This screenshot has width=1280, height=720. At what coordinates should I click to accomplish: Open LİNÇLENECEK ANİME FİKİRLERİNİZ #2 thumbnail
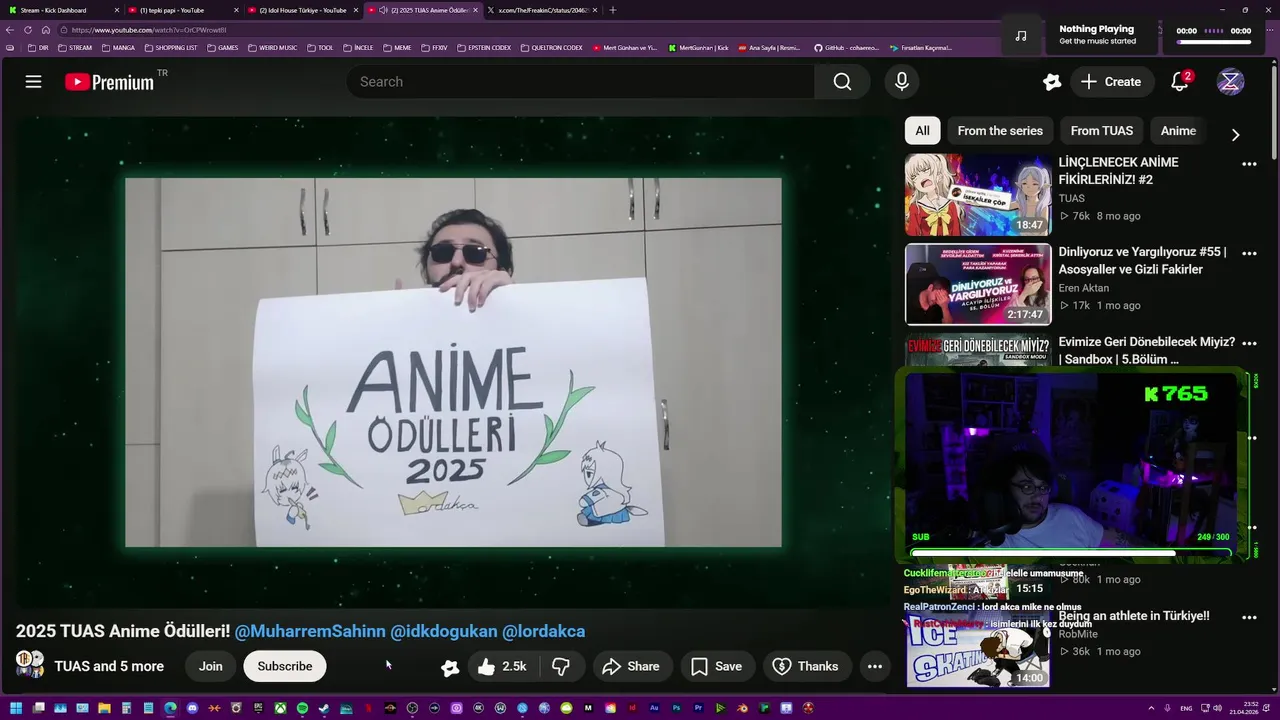click(x=978, y=195)
